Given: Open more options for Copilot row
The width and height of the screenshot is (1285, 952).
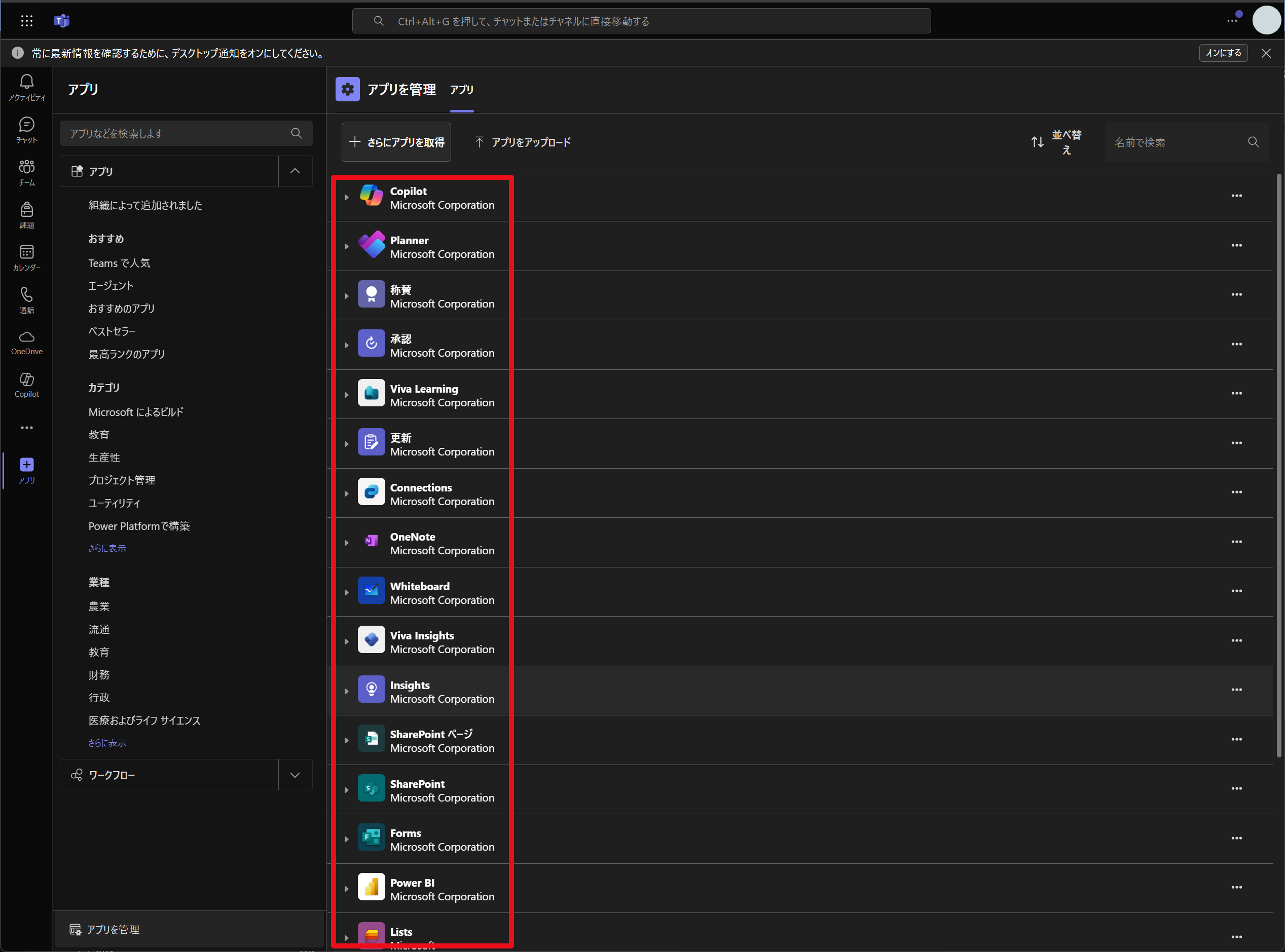Looking at the screenshot, I should [x=1236, y=196].
